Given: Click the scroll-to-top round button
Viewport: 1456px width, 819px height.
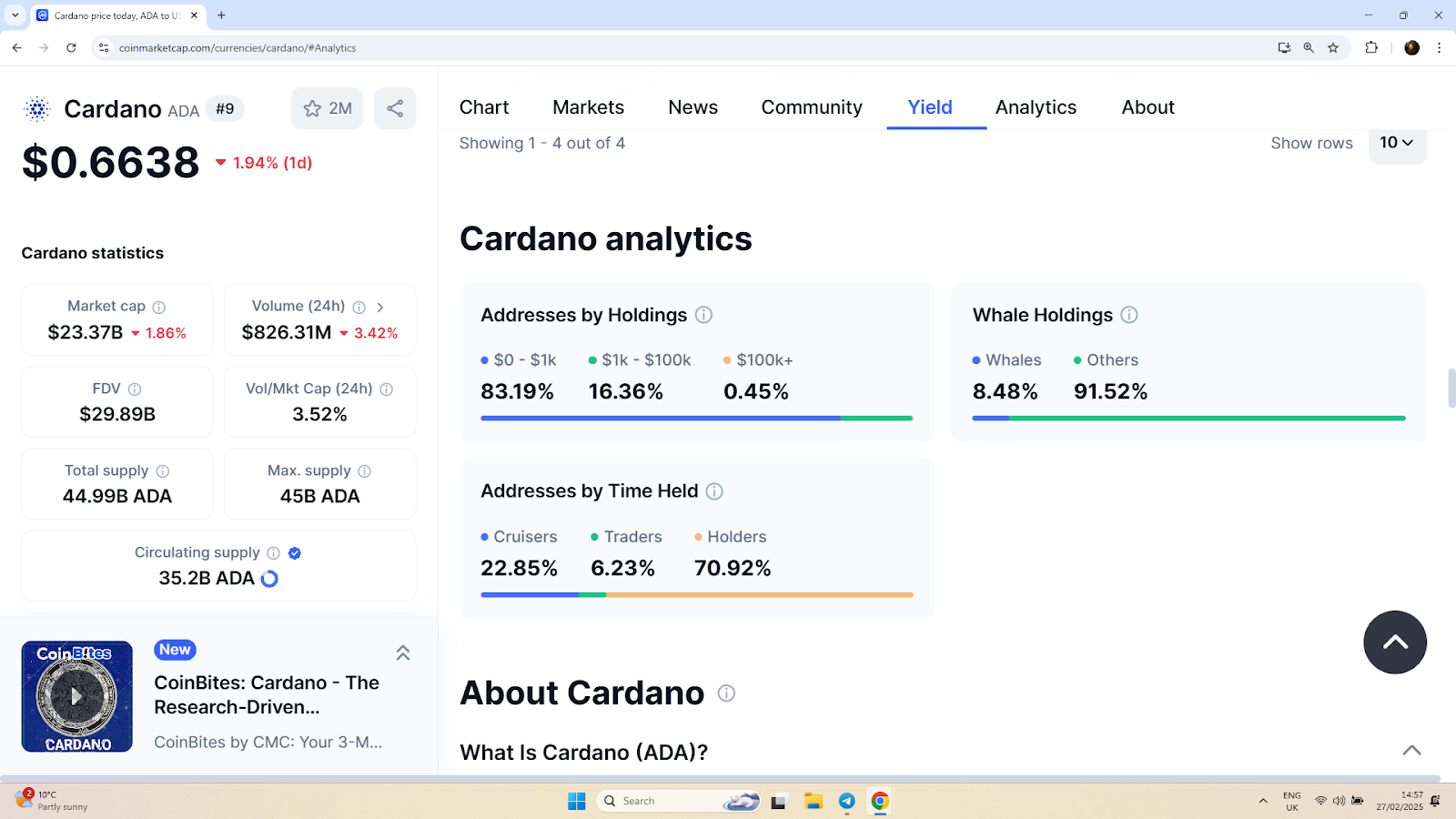Looking at the screenshot, I should point(1395,642).
